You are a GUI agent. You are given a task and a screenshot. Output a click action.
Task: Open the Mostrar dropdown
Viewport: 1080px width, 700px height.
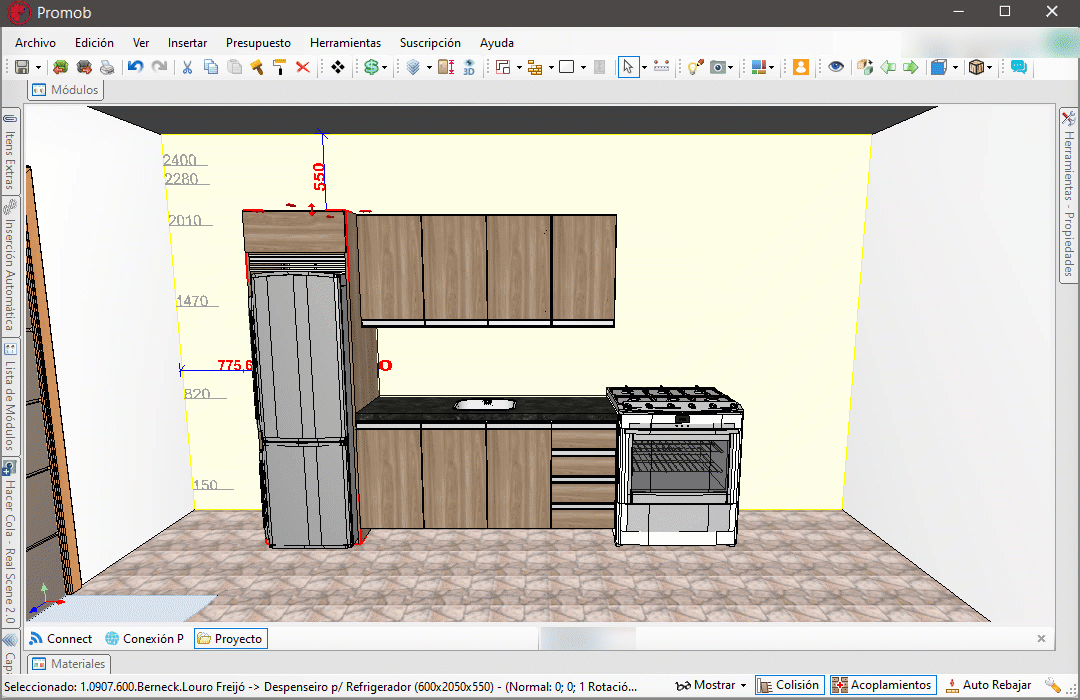click(x=712, y=685)
